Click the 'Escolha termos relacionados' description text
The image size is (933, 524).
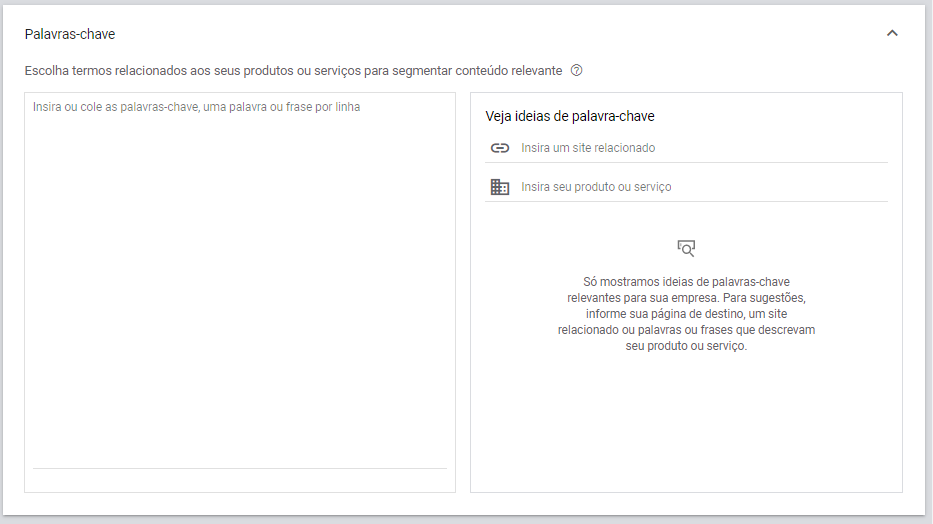(x=293, y=71)
